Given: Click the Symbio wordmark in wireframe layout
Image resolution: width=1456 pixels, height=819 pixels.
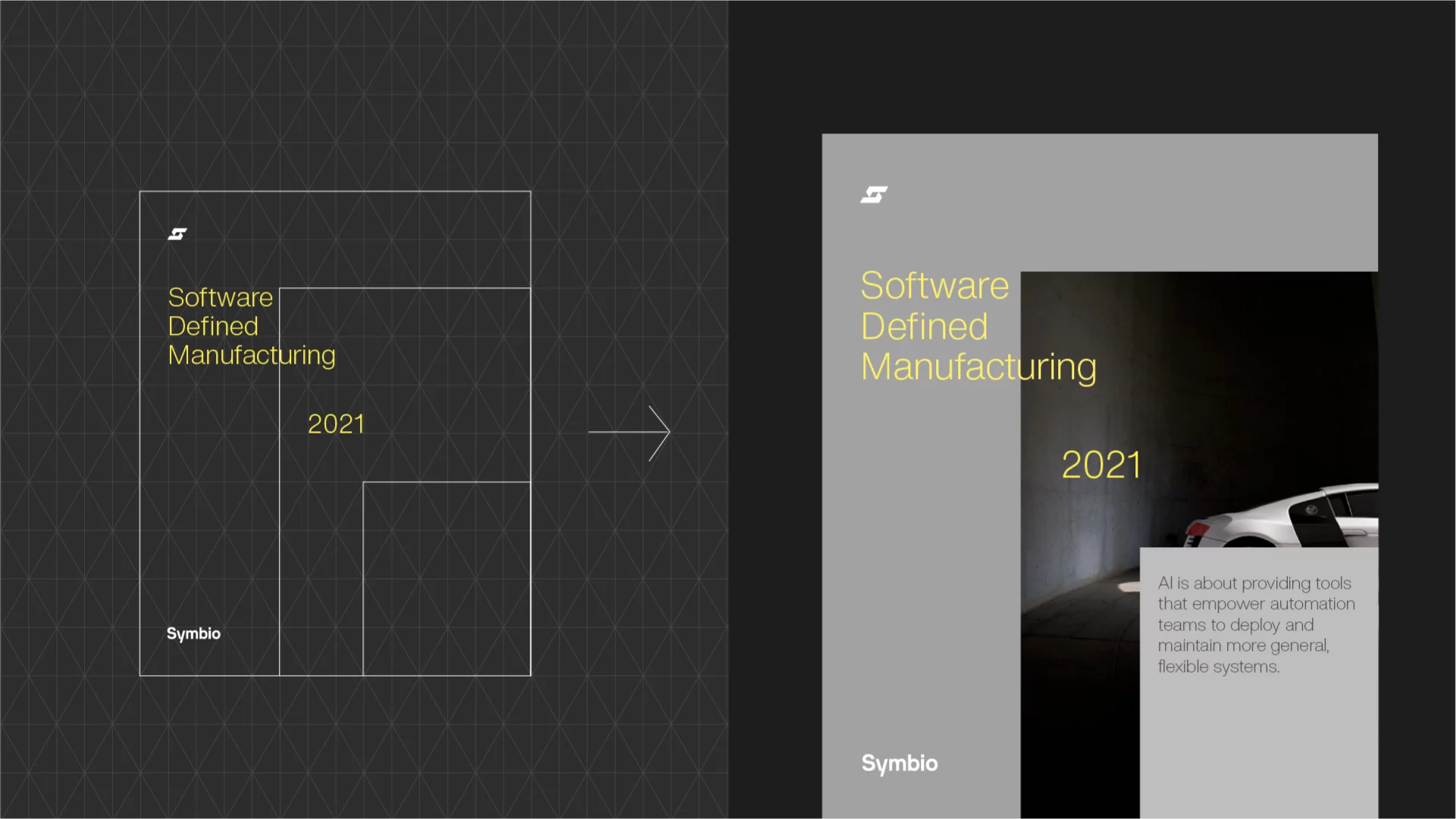Looking at the screenshot, I should tap(193, 633).
